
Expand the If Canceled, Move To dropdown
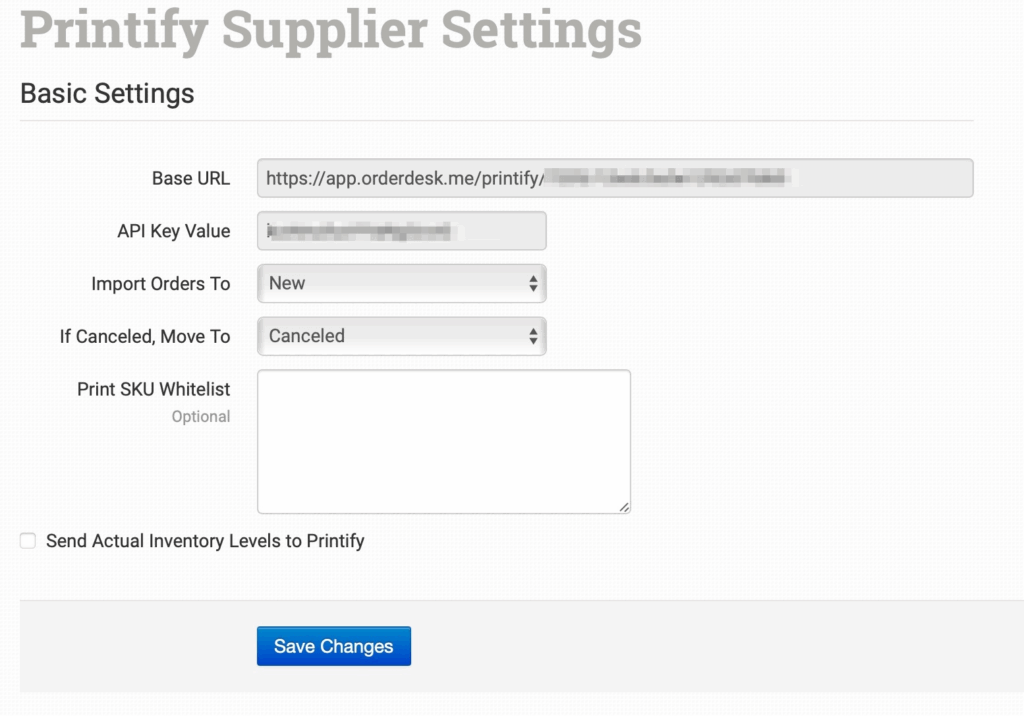pyautogui.click(x=400, y=337)
